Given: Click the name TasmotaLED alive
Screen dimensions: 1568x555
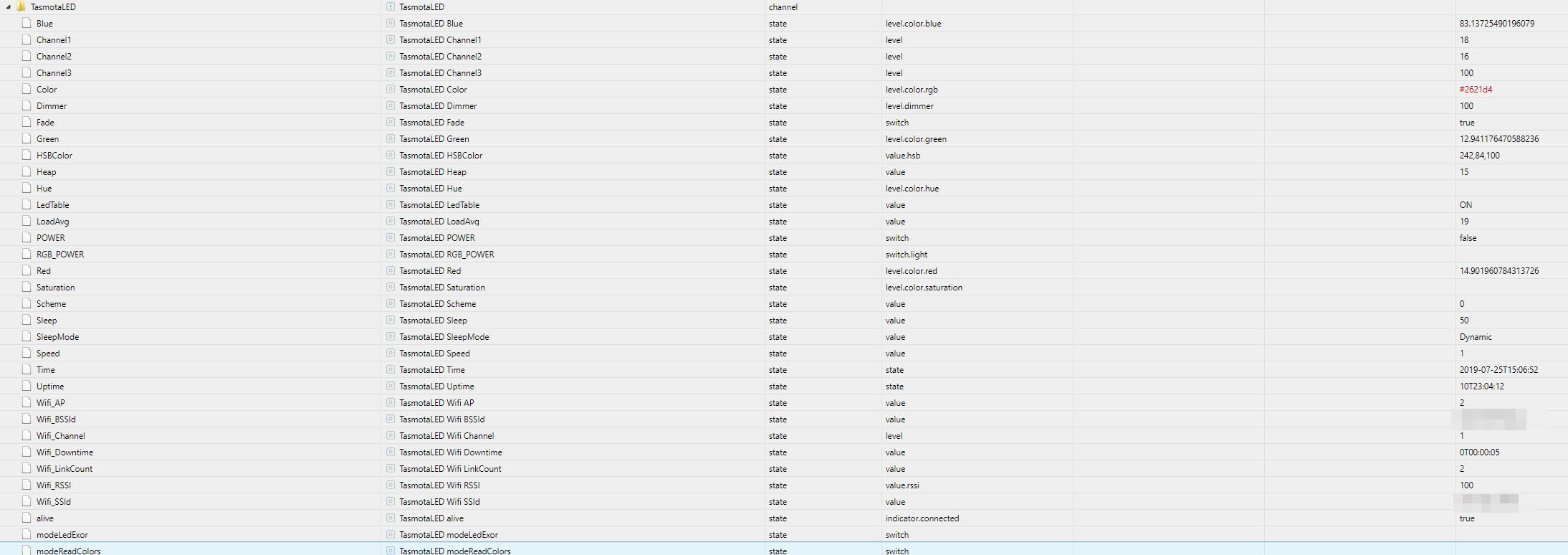Looking at the screenshot, I should tap(431, 518).
